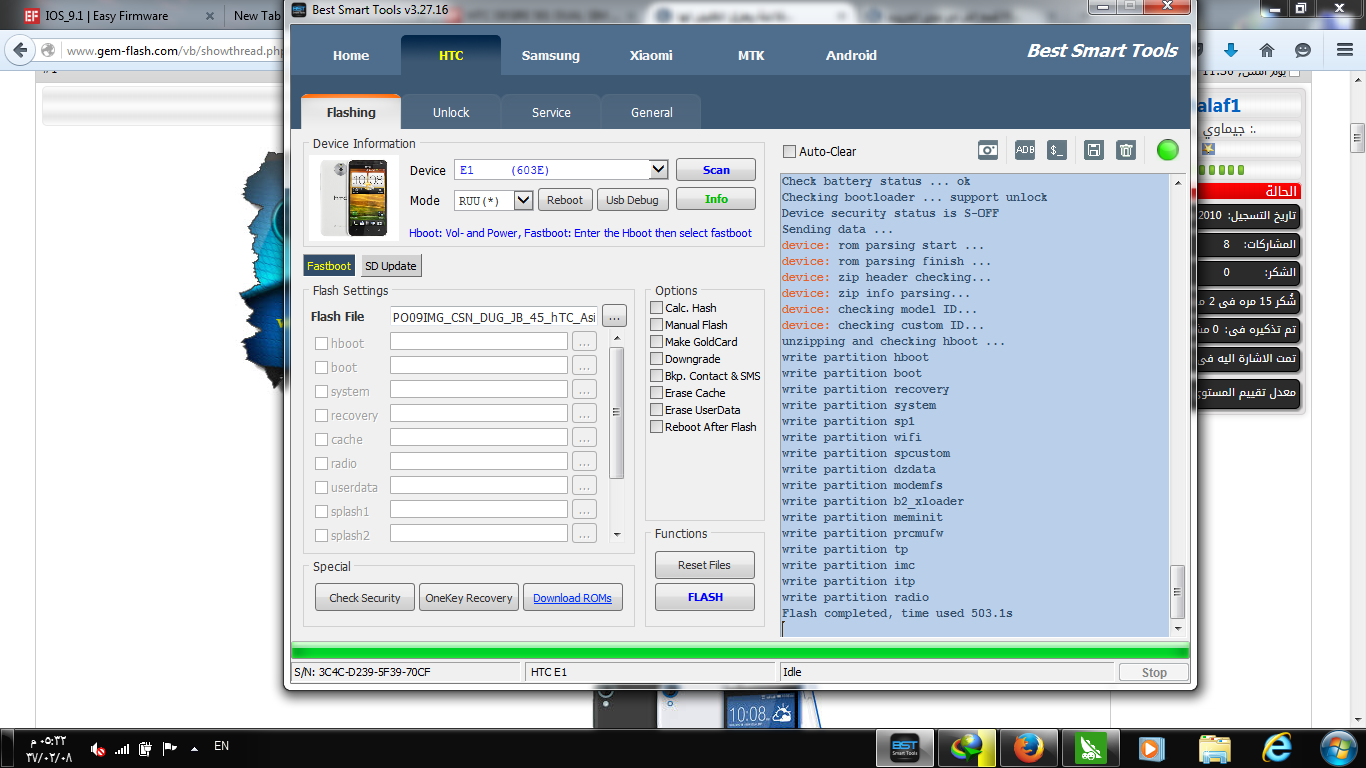Browse for the system partition file
Image resolution: width=1366 pixels, height=768 pixels.
[x=584, y=390]
